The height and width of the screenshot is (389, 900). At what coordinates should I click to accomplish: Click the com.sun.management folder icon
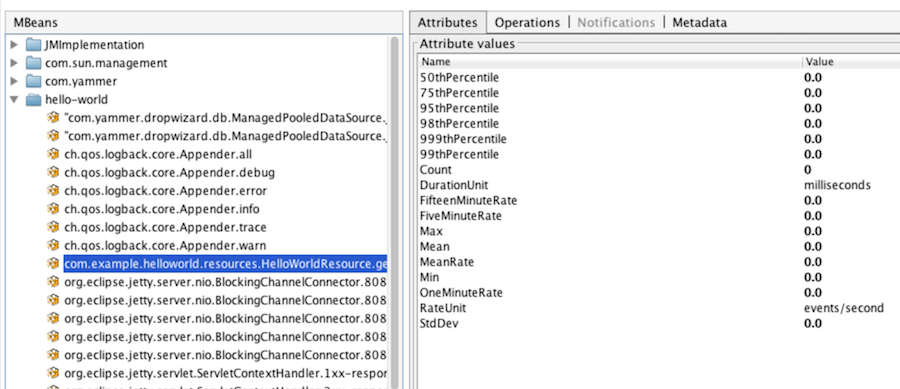34,63
